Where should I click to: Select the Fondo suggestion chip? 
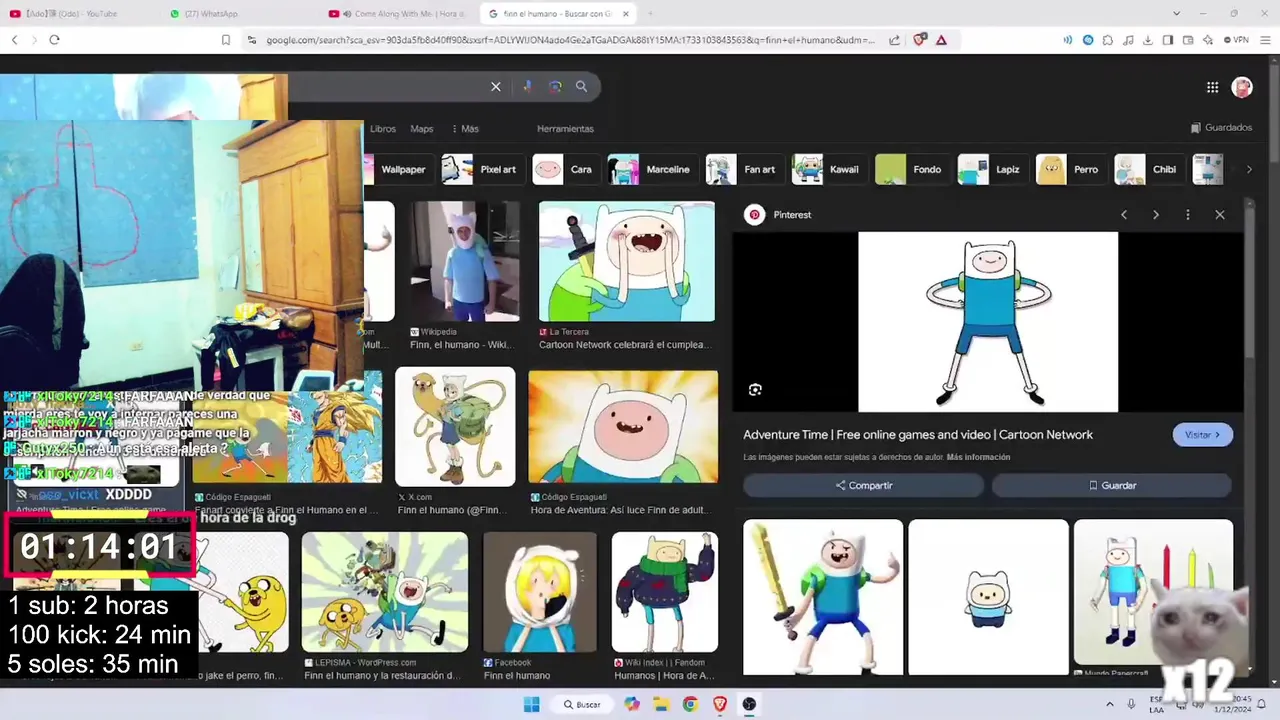pos(912,170)
